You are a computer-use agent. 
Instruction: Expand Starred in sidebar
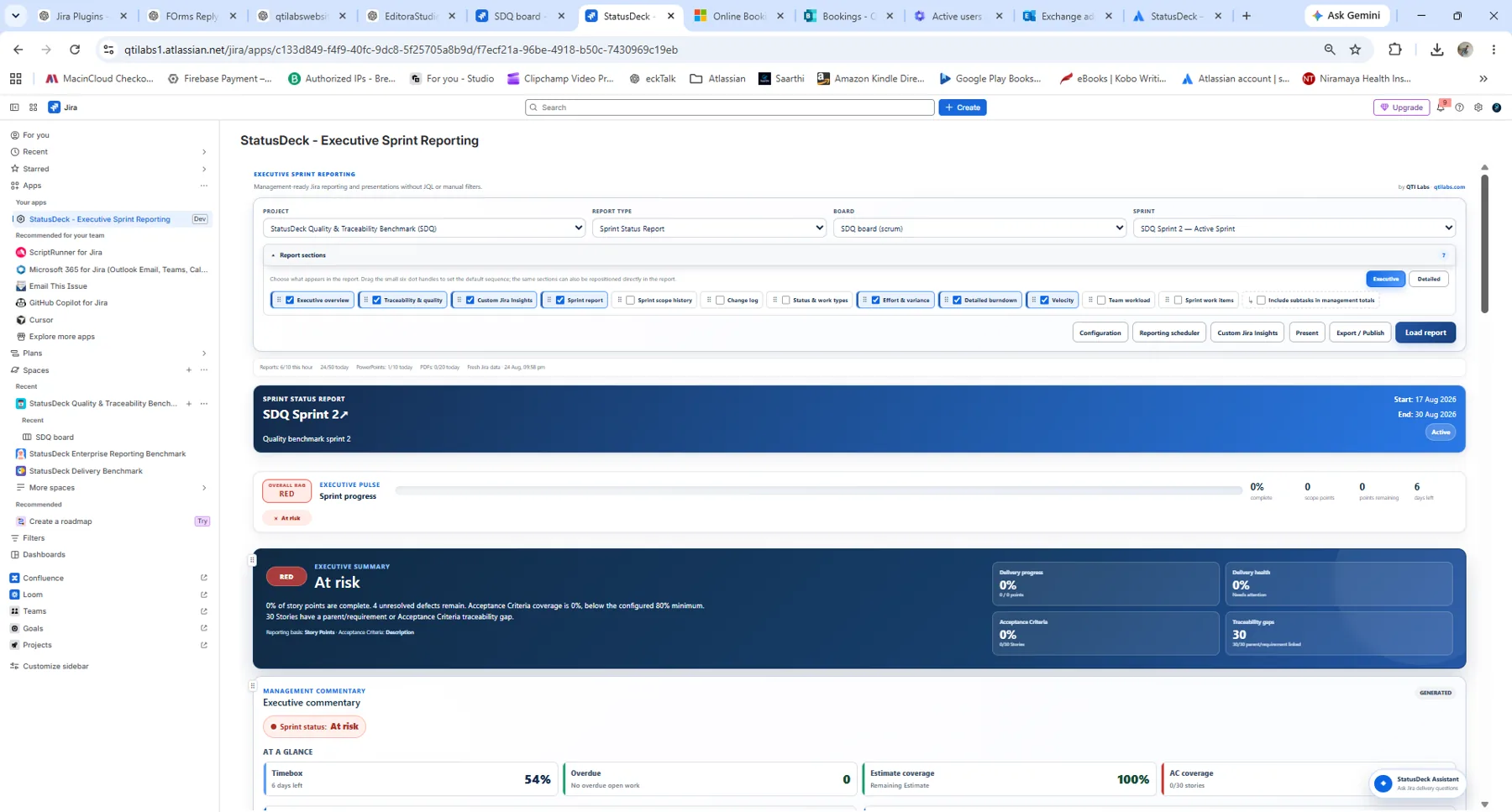tap(204, 169)
